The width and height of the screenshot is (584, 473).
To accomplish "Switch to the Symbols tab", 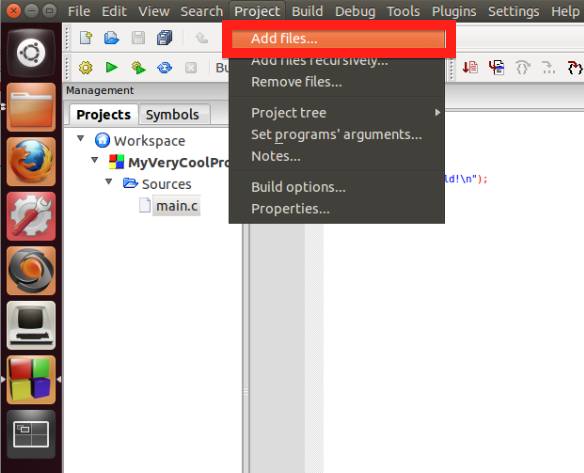I will coord(172,114).
